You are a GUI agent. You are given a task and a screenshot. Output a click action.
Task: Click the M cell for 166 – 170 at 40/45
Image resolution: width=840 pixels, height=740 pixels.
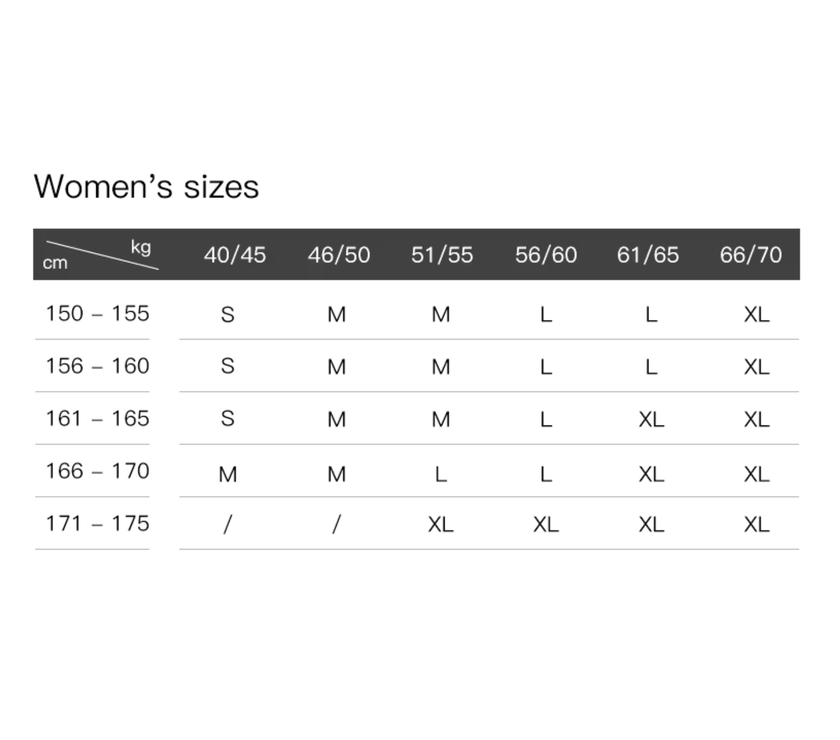pyautogui.click(x=228, y=473)
